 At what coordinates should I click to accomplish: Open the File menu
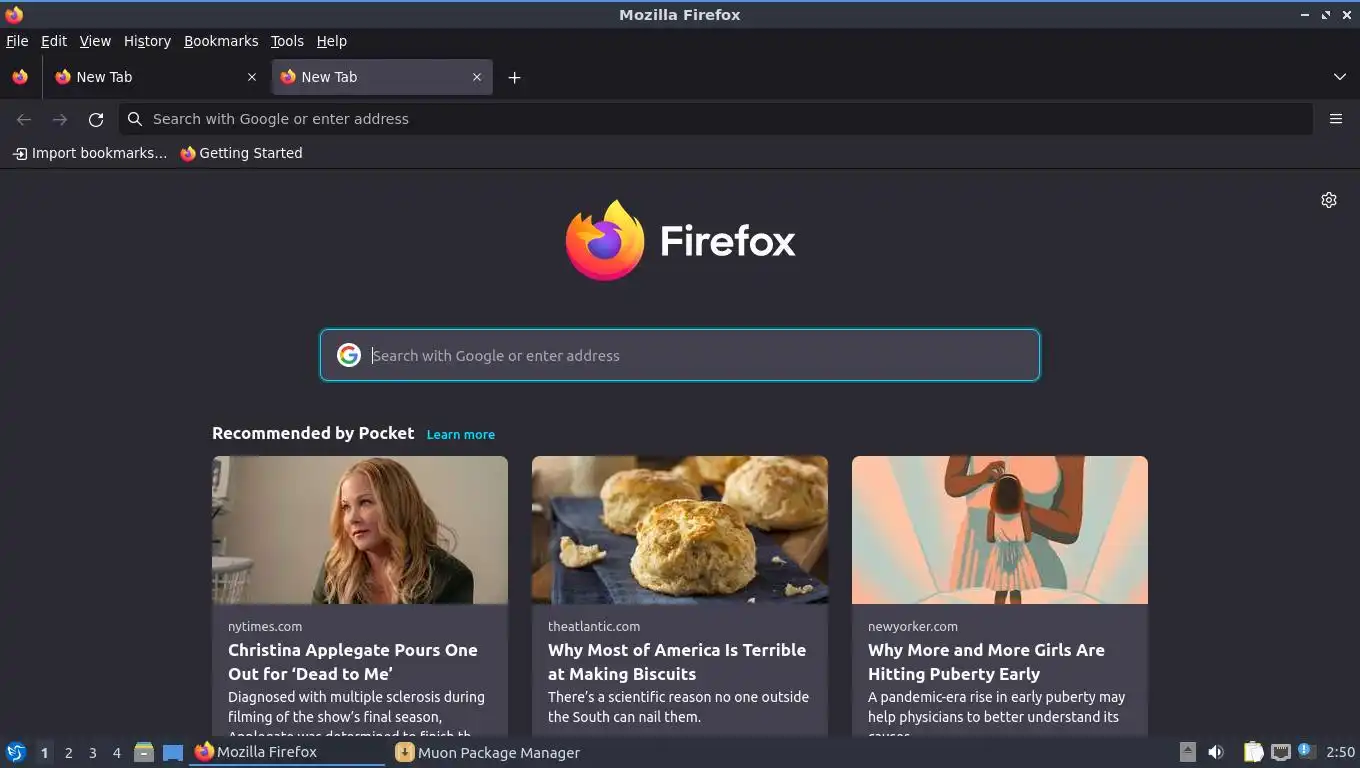(x=17, y=41)
